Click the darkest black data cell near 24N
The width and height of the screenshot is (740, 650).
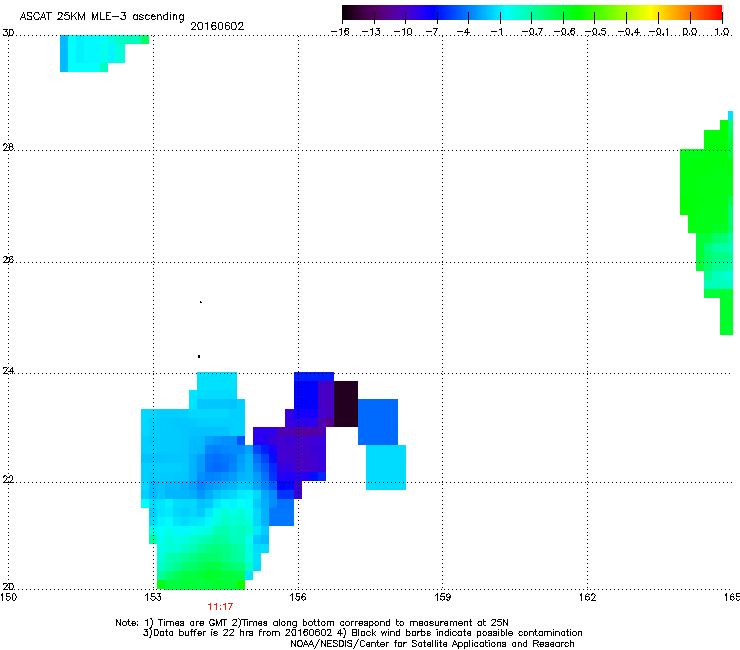346,404
